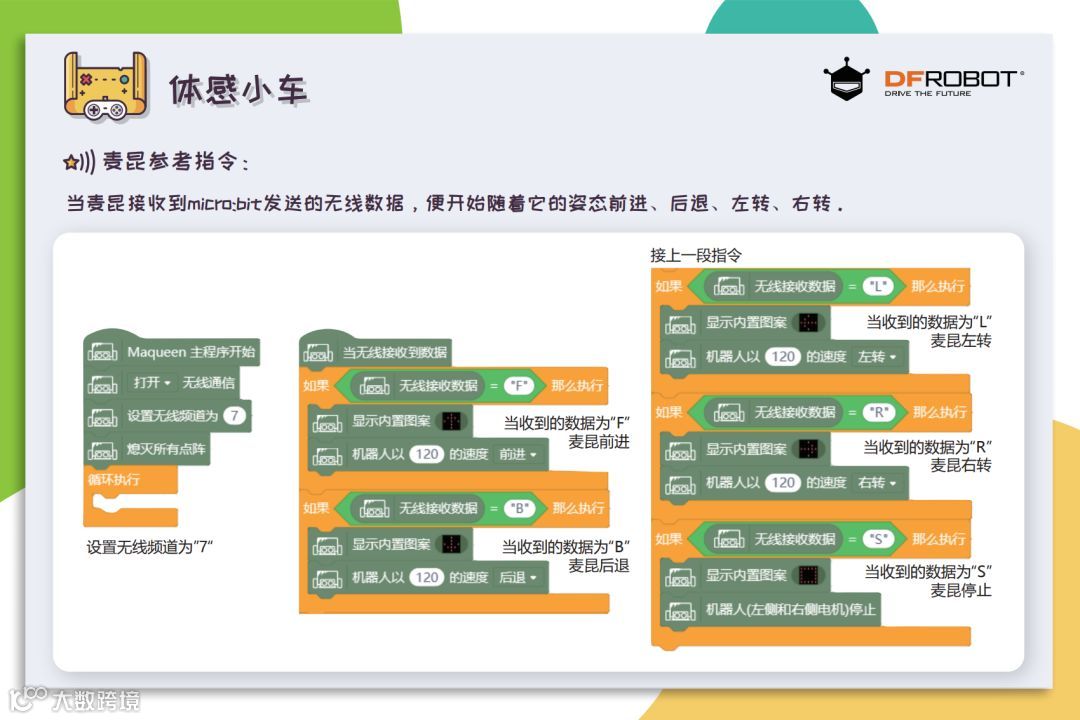The width and height of the screenshot is (1080, 720).
Task: Click the wireless channel value 7
Action: (x=234, y=415)
